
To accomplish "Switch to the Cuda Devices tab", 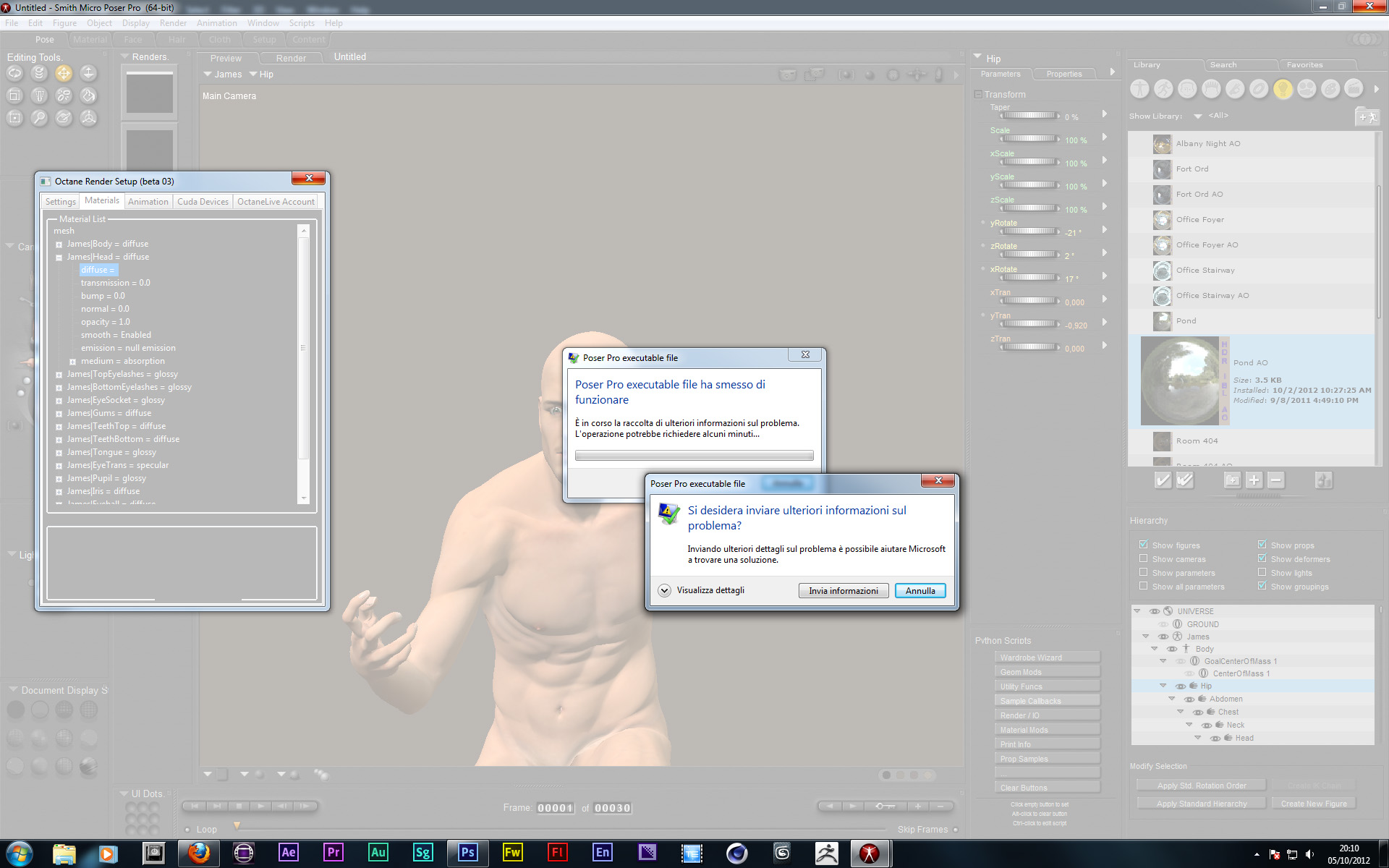I will [x=203, y=202].
